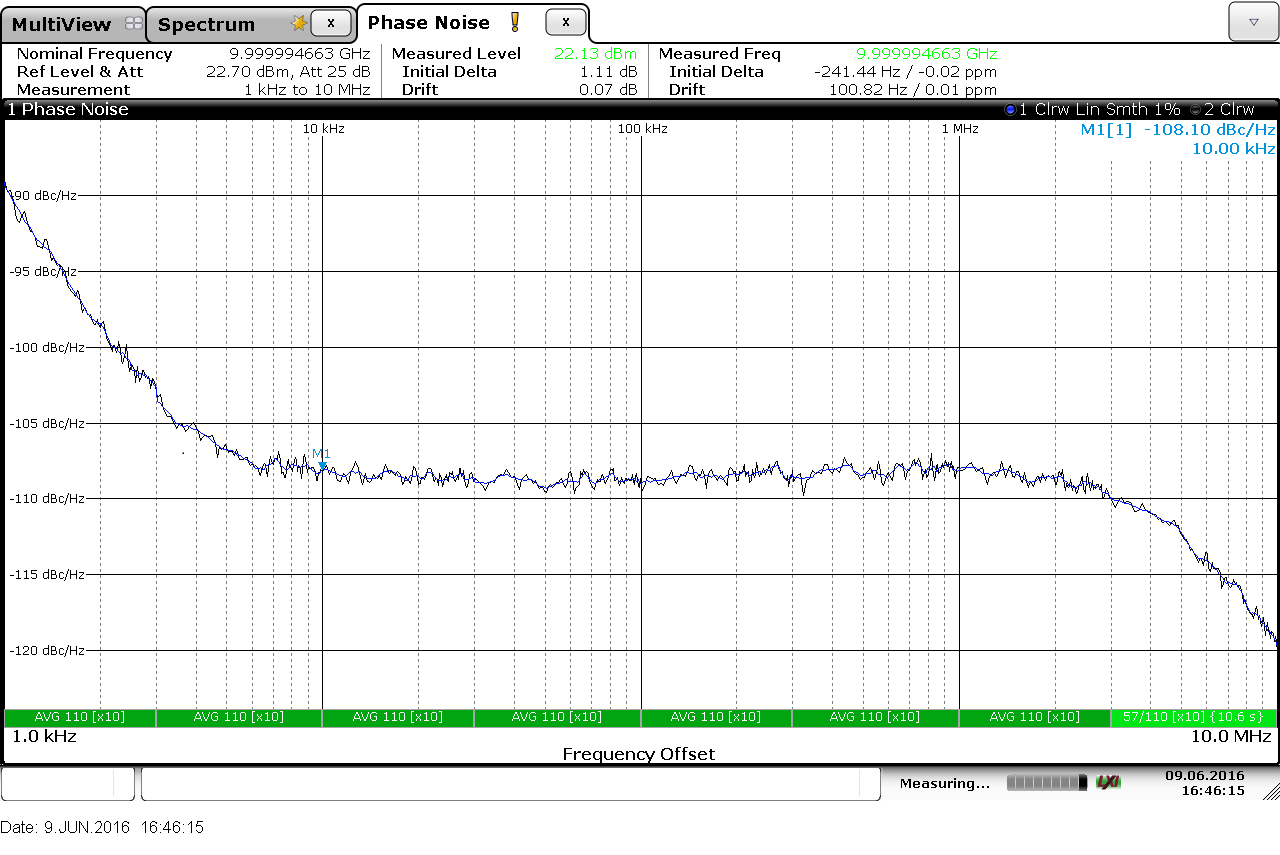
Task: Select trace 1 Clrw Lin Smth indicator
Action: click(1092, 109)
